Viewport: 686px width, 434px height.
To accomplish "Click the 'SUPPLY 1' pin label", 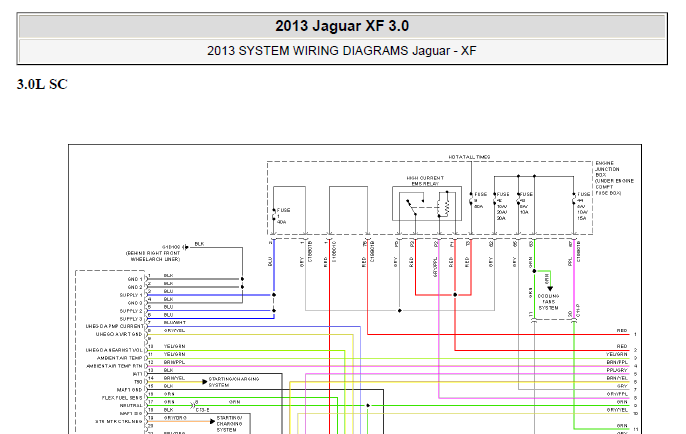I will [x=131, y=295].
